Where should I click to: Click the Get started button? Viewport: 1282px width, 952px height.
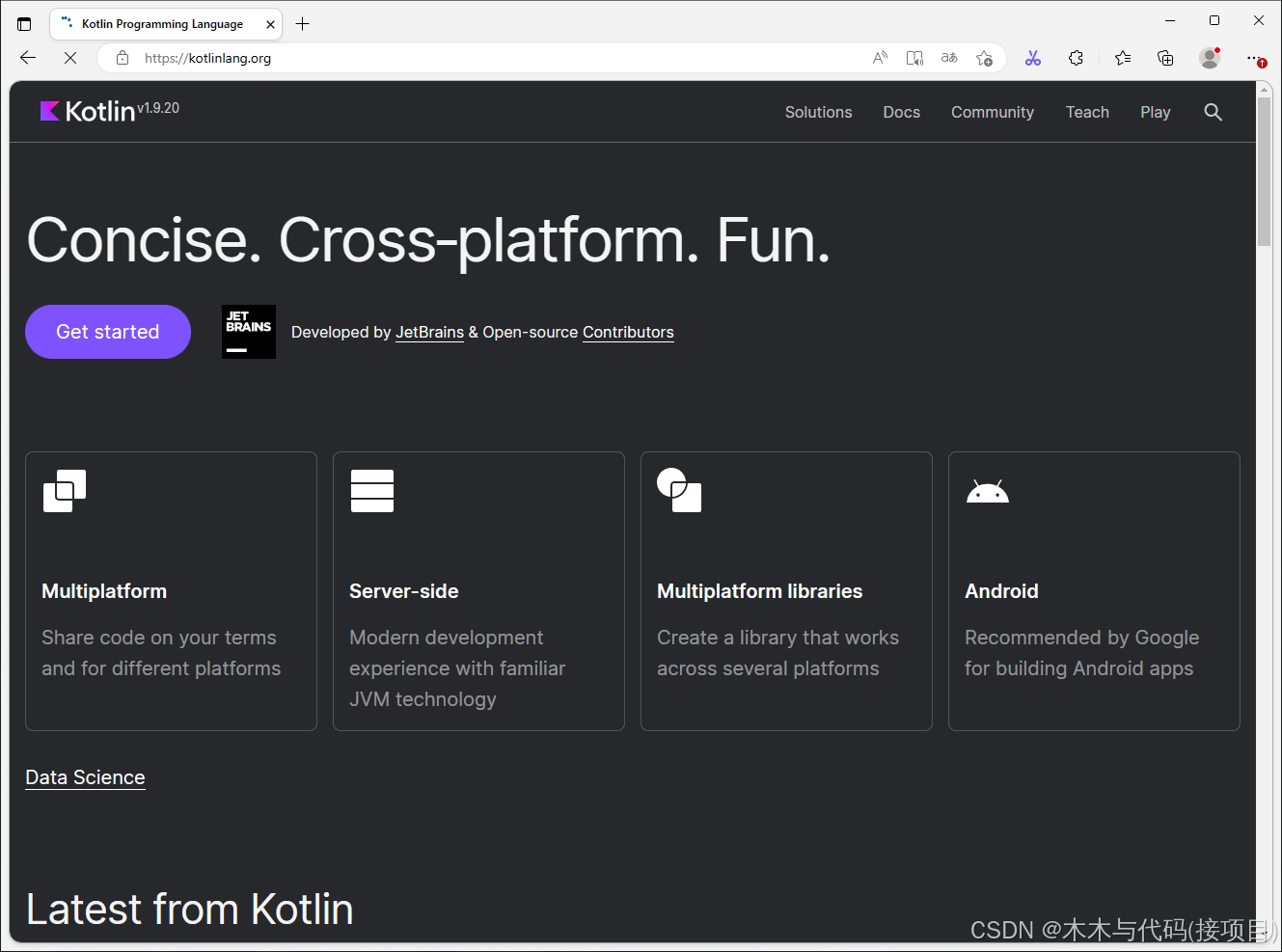(107, 331)
